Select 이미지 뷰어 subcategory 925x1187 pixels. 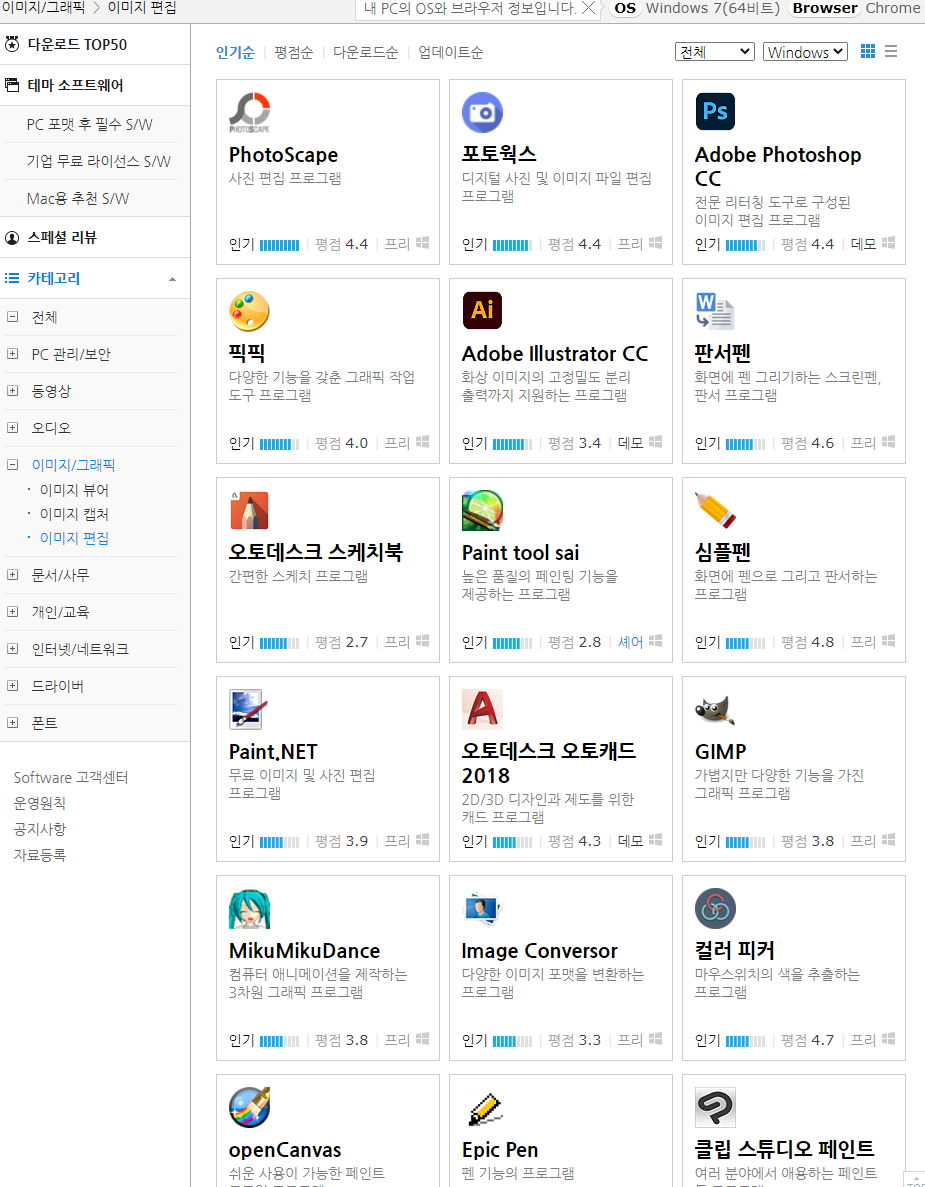pyautogui.click(x=74, y=491)
